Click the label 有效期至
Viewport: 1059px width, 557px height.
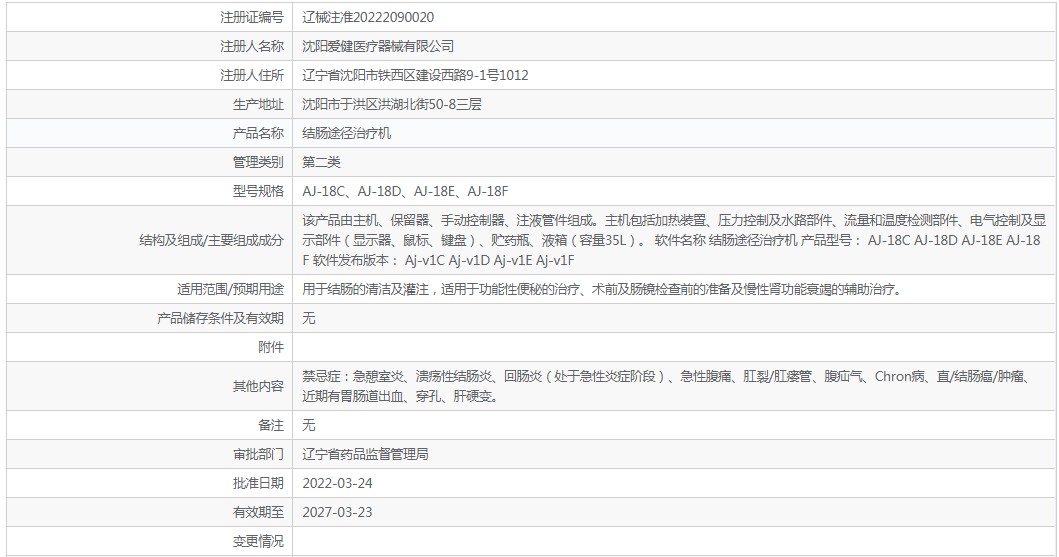coord(258,512)
